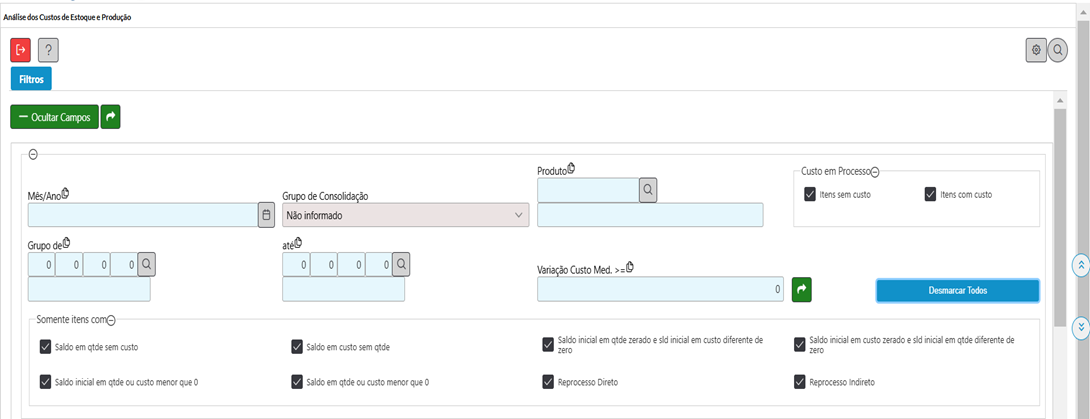Collapse the Custo em Processo group
The image size is (1090, 419).
[875, 172]
